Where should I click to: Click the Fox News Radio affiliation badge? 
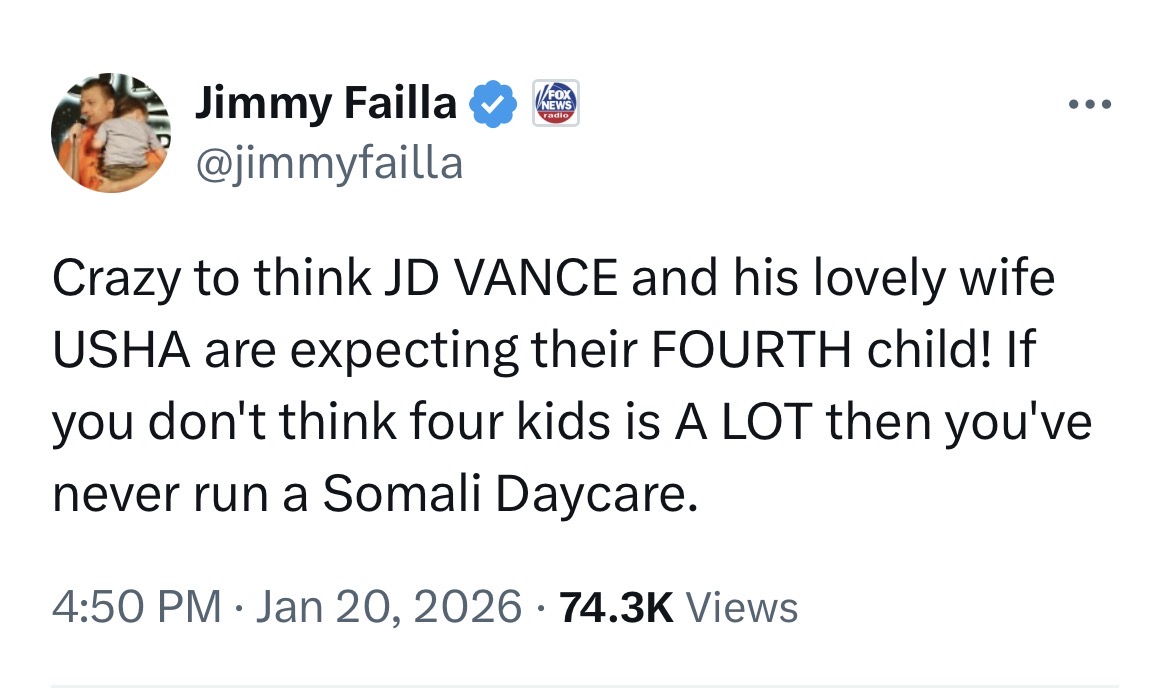[x=553, y=103]
